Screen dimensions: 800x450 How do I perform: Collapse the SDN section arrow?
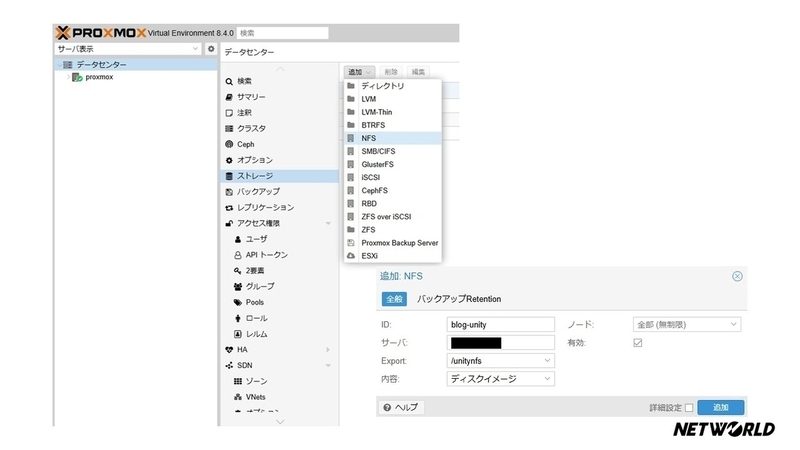[328, 366]
